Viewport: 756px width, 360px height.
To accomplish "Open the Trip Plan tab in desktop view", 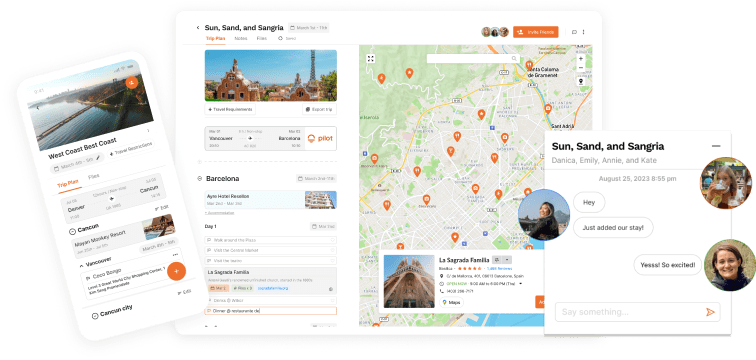I will click(215, 38).
